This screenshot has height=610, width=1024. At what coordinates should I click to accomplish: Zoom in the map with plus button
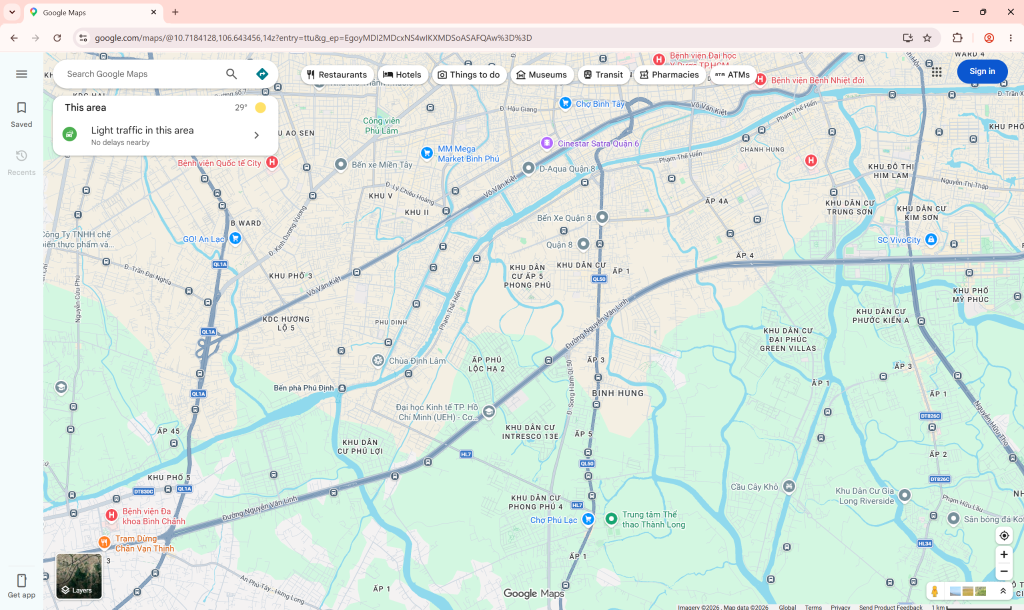point(1004,554)
